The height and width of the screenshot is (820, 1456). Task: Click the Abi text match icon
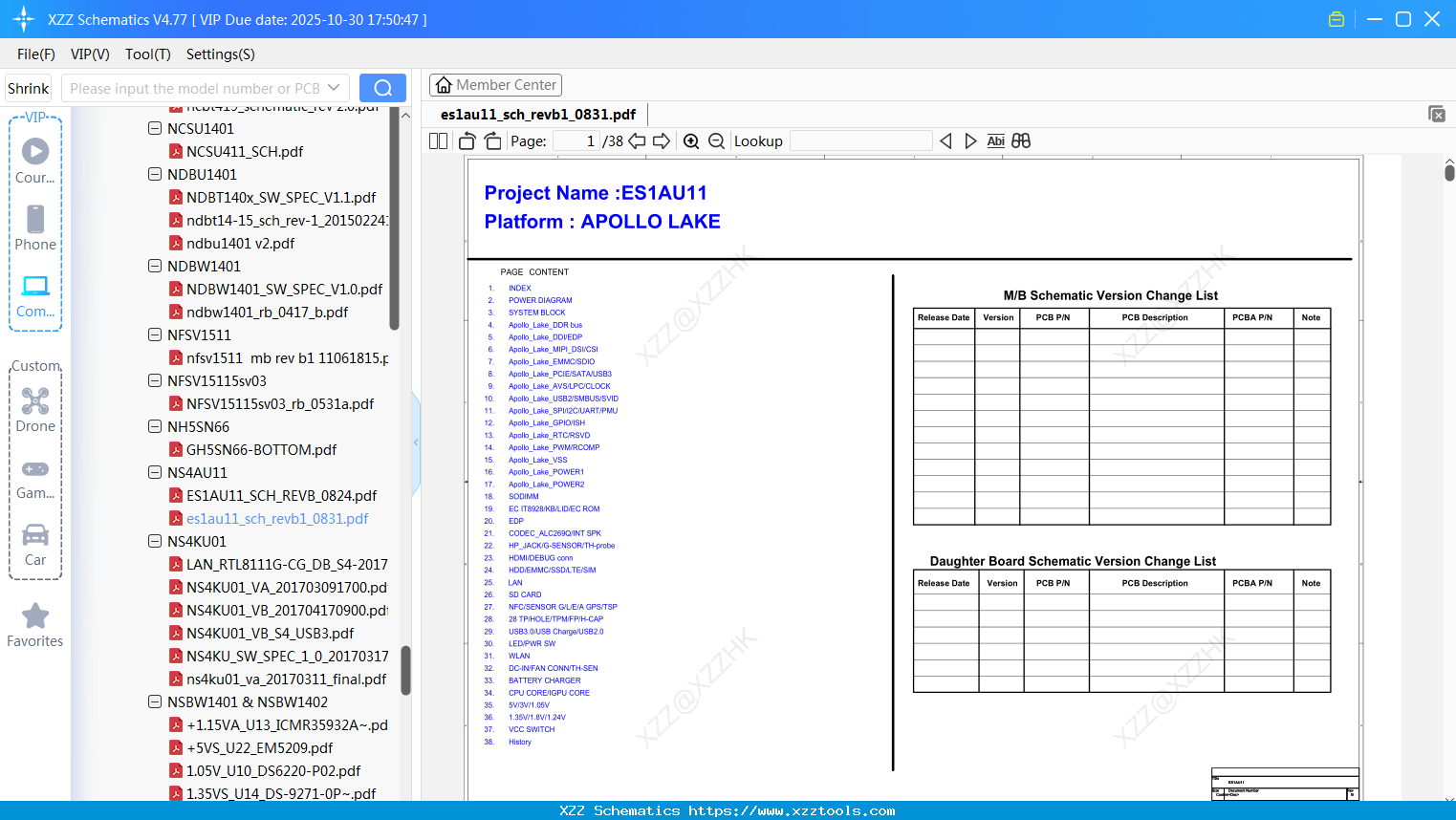click(996, 141)
